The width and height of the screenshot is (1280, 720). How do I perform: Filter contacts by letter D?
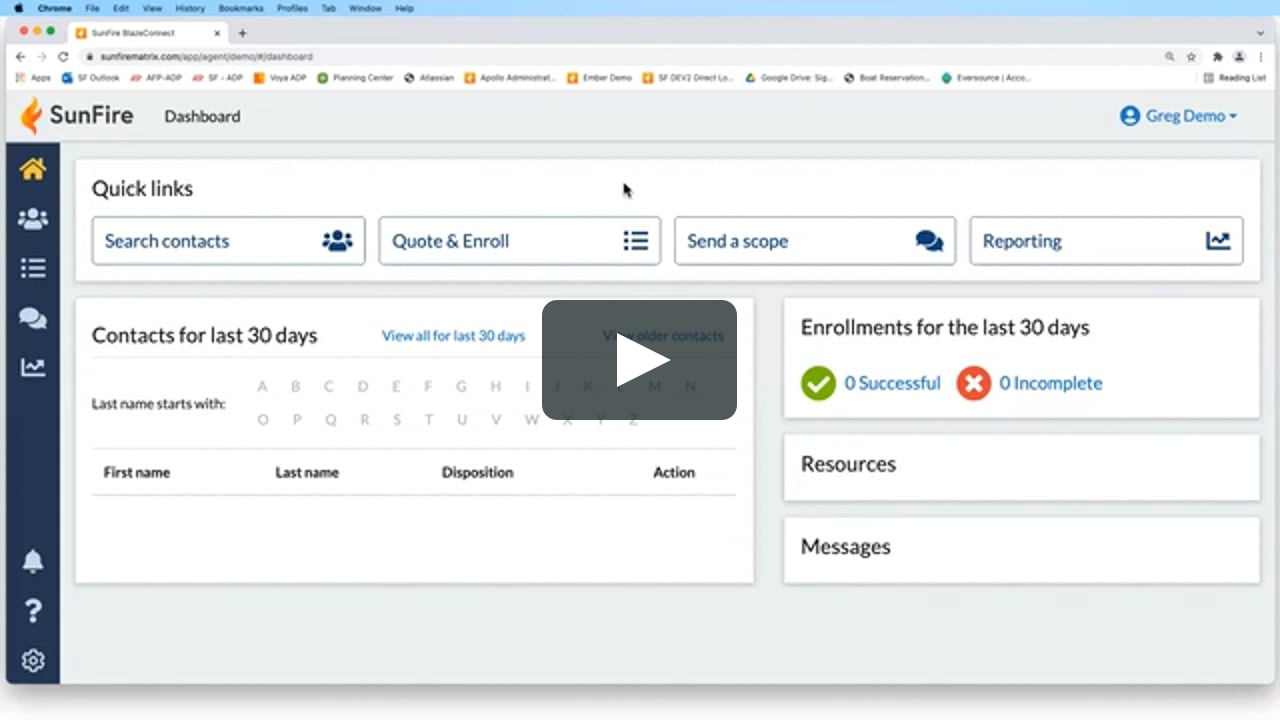pos(363,387)
